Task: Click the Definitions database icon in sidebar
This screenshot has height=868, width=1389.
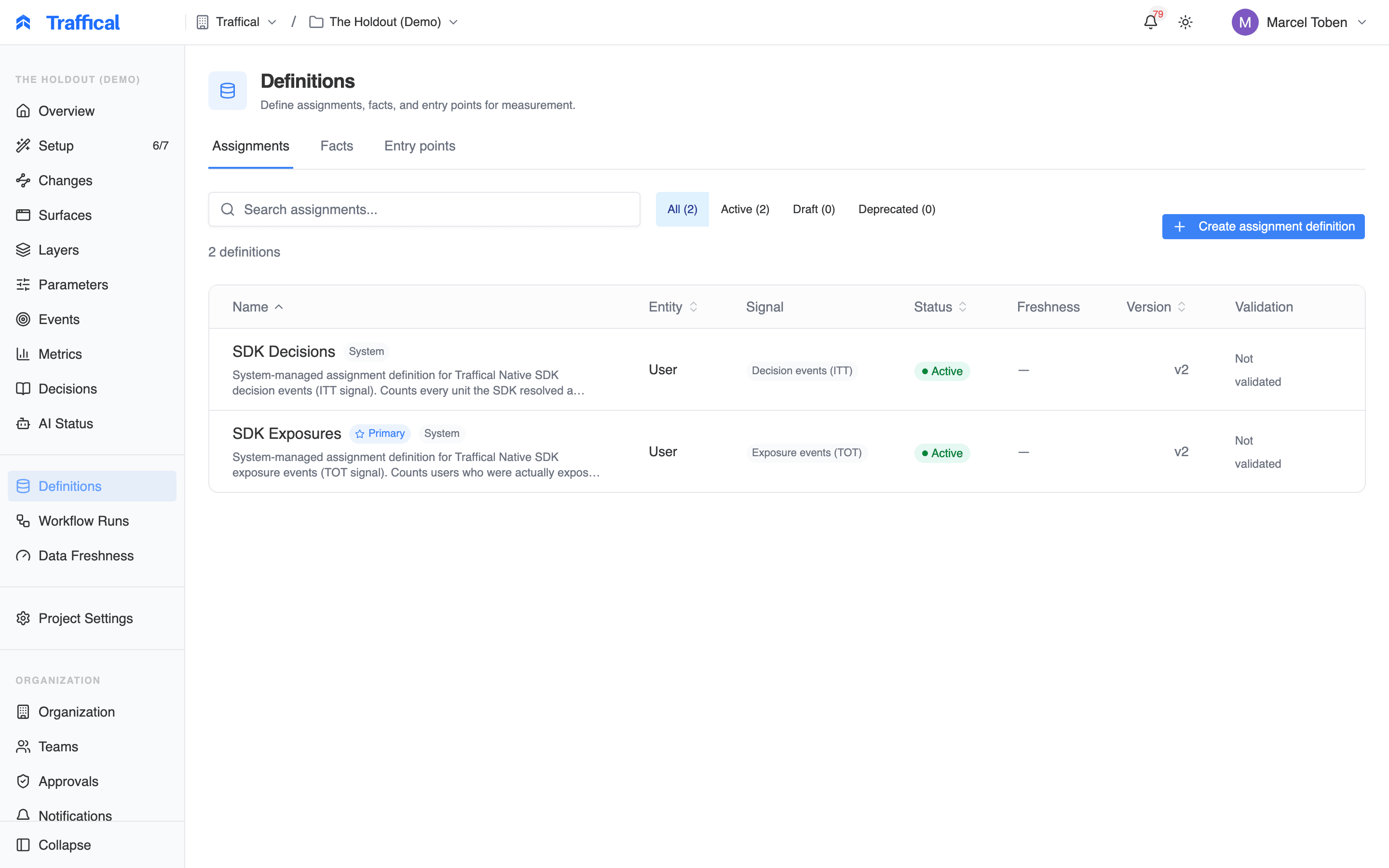Action: click(23, 486)
